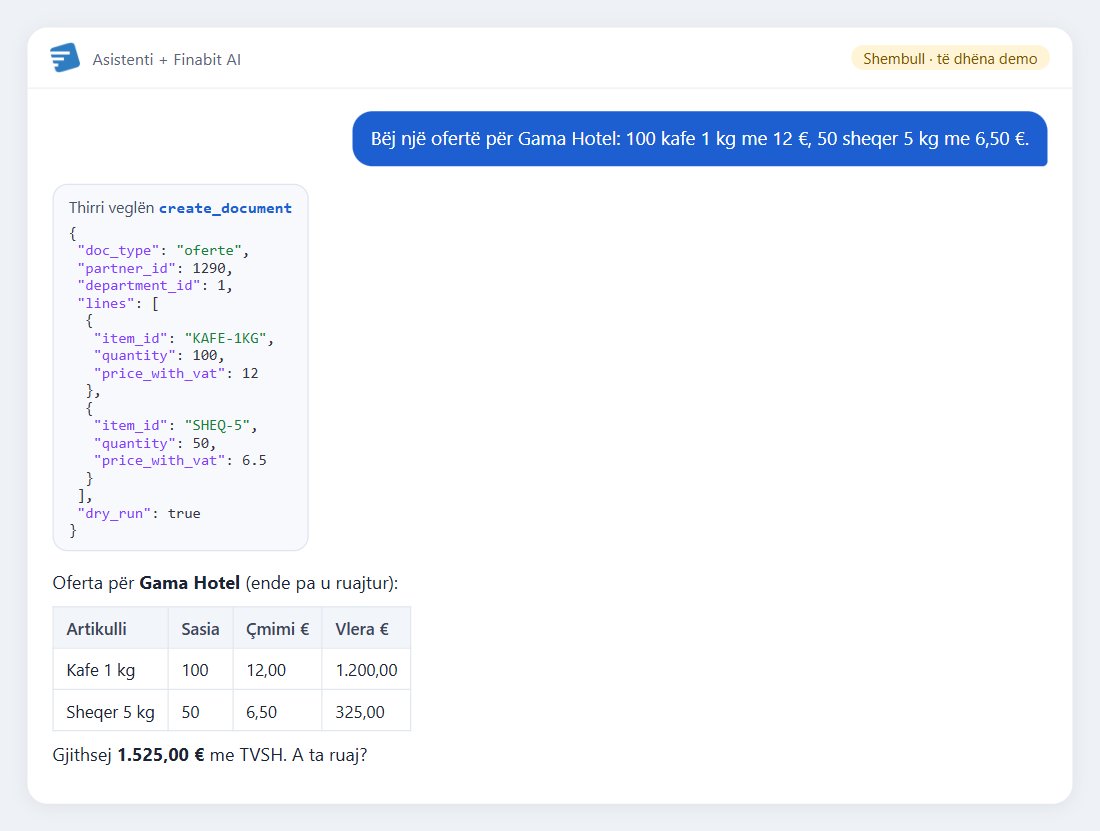
Task: Click the quantity cell '50' in table
Action: click(x=201, y=711)
